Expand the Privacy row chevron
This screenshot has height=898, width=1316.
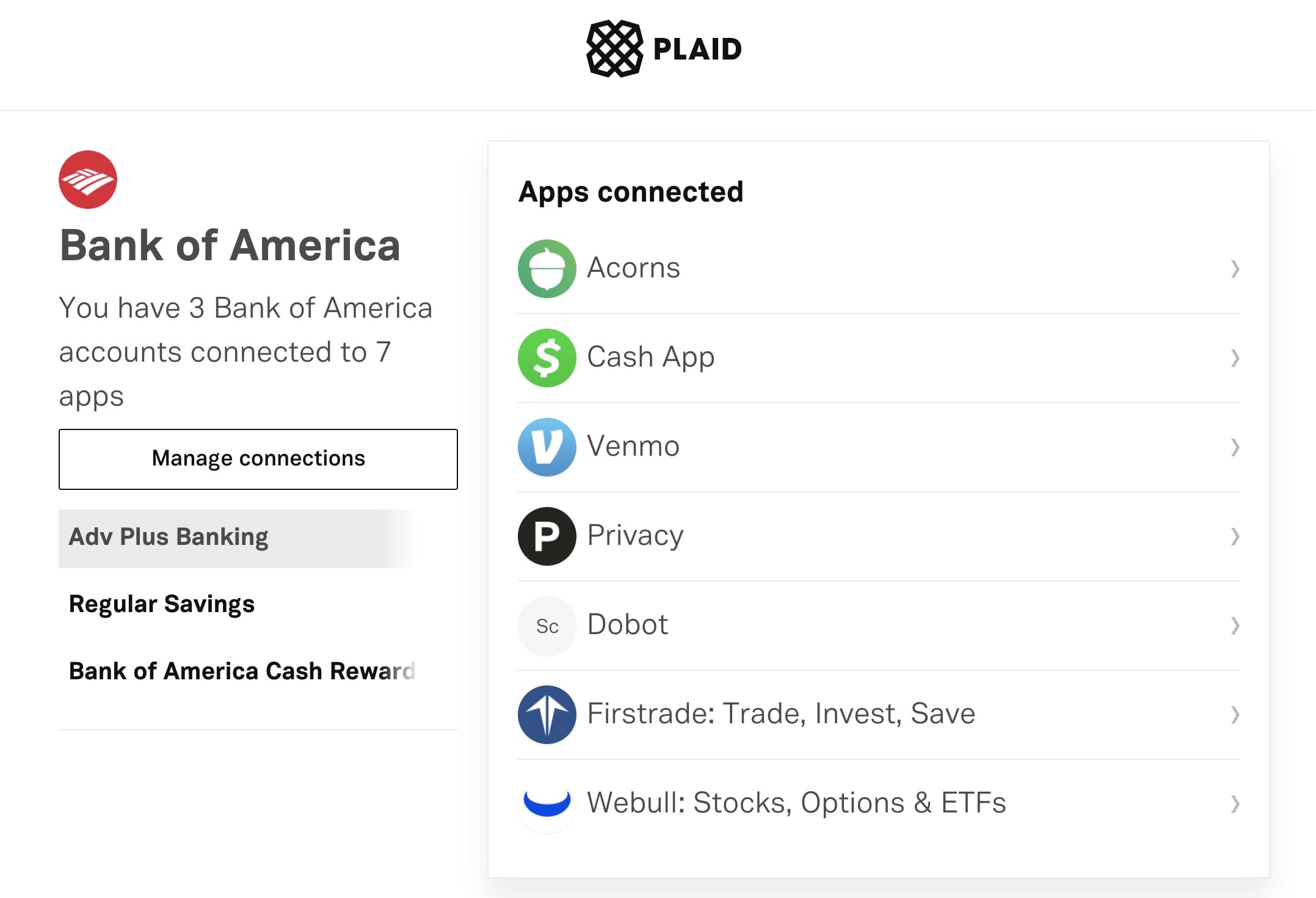[x=1235, y=536]
